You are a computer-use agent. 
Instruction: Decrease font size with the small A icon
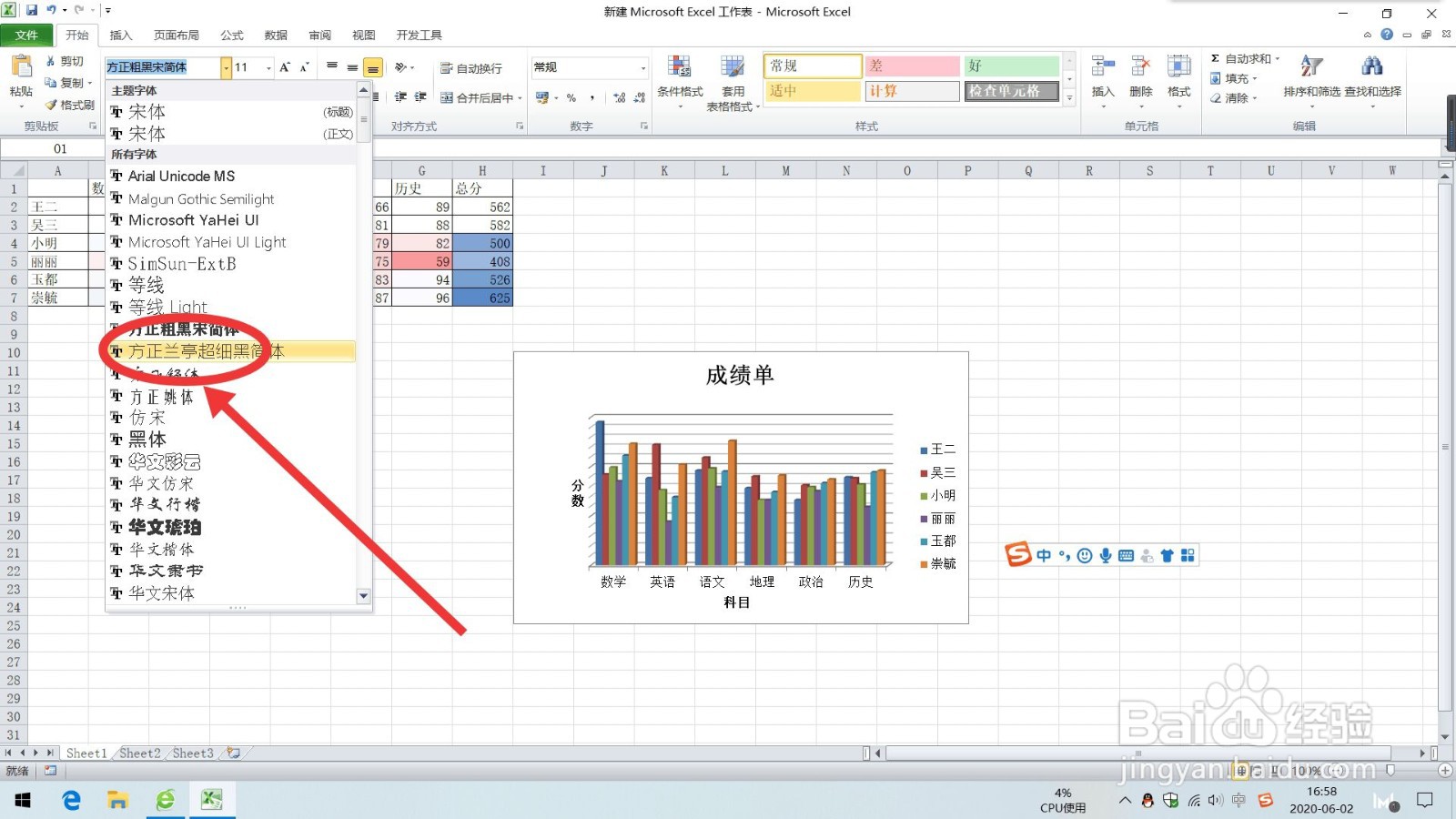tap(305, 67)
